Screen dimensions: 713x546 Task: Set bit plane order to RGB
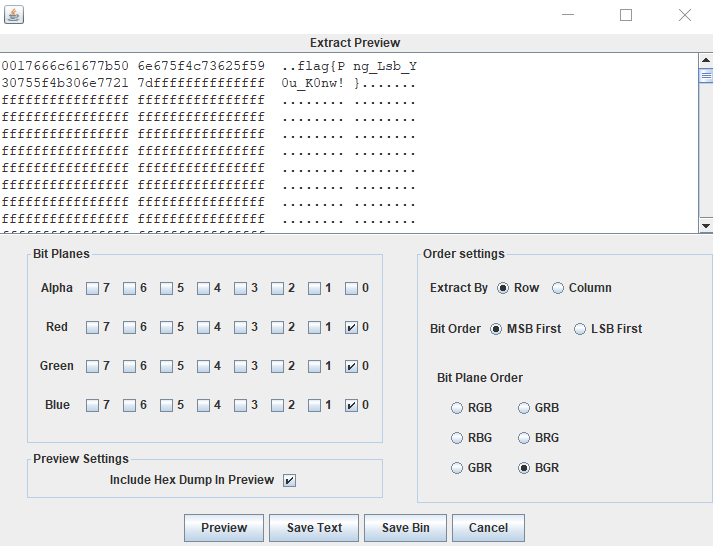457,408
